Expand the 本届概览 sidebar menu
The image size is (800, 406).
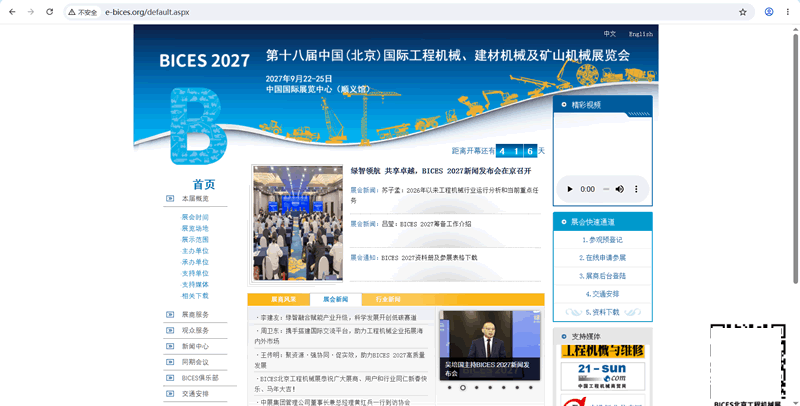click(x=195, y=198)
